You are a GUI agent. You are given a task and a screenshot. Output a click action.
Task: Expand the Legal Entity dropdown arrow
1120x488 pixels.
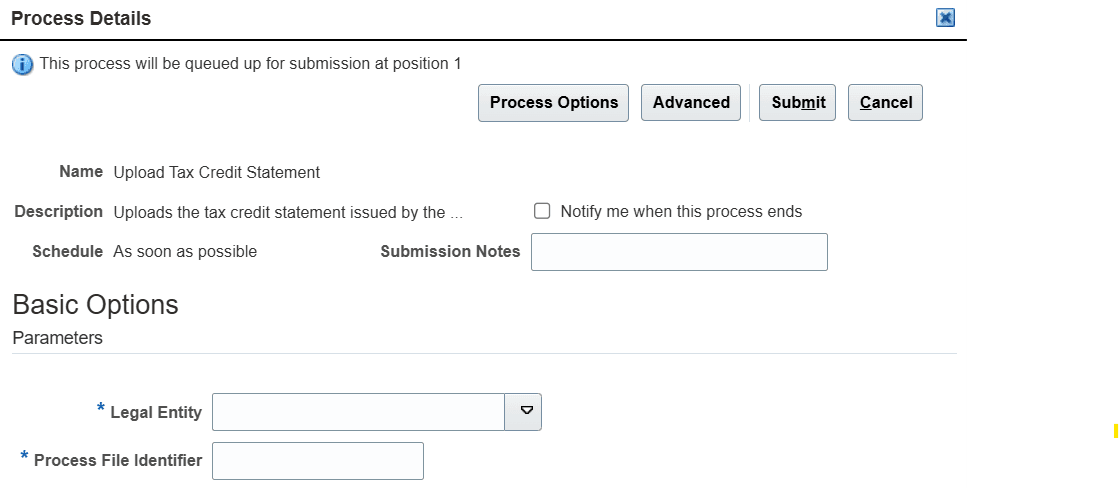point(524,412)
